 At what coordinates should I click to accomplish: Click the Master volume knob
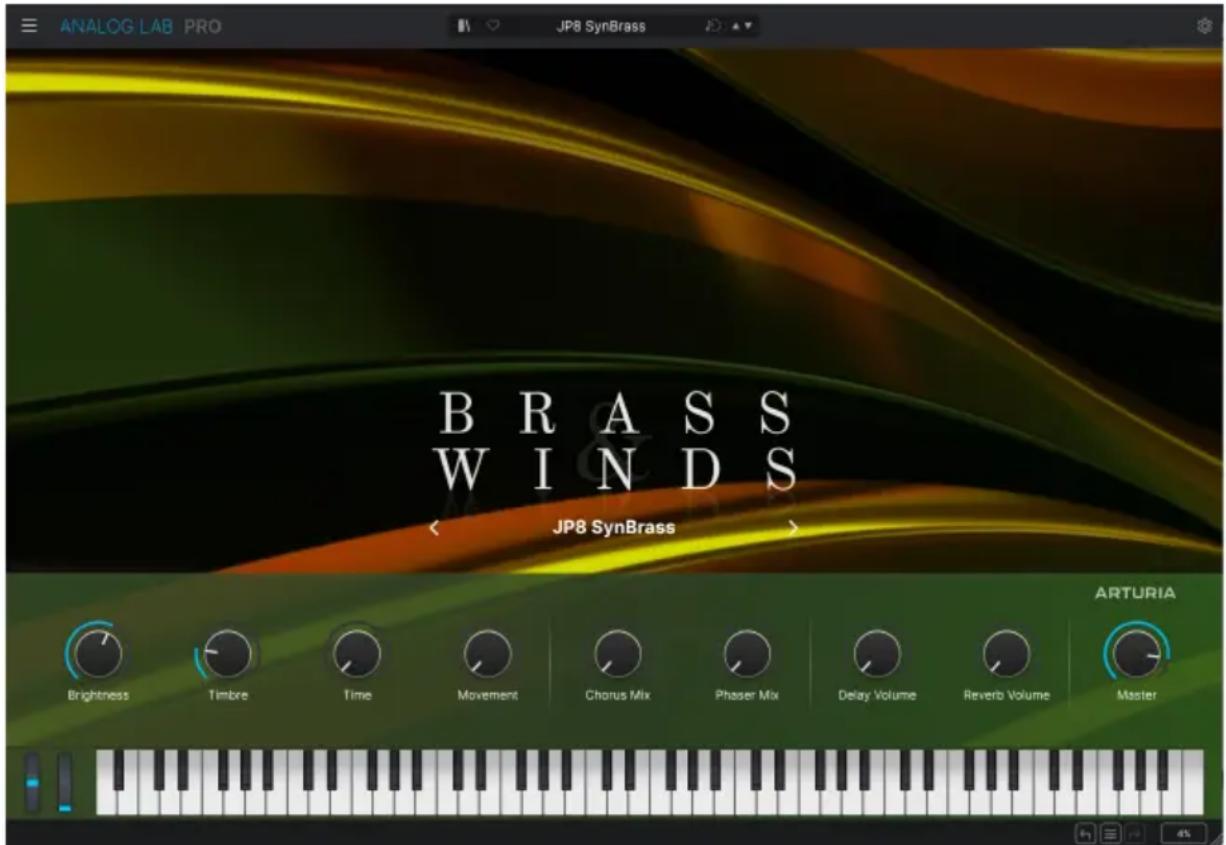click(x=1136, y=654)
